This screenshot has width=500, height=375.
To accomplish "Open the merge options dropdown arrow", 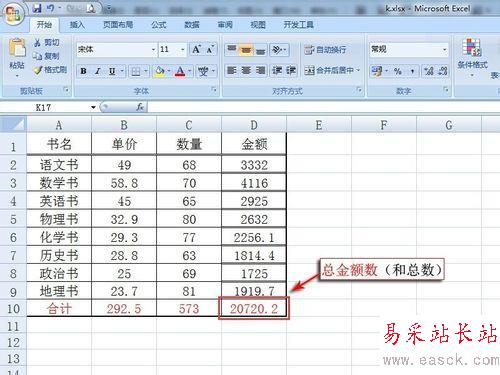I will pos(358,71).
